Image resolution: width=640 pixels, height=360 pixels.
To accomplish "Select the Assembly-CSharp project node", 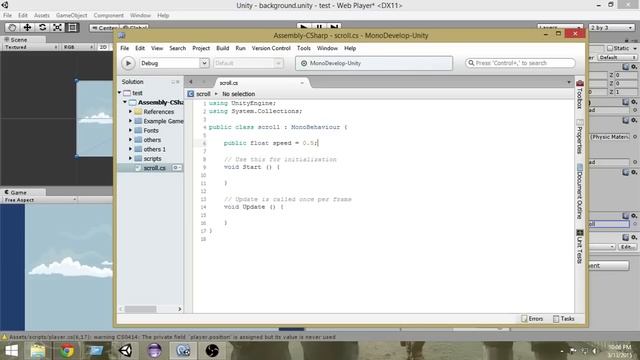I will 160,102.
